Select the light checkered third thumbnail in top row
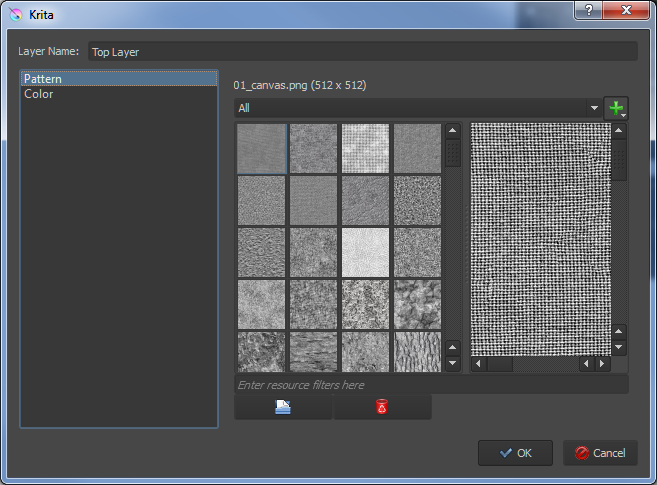 (x=365, y=149)
